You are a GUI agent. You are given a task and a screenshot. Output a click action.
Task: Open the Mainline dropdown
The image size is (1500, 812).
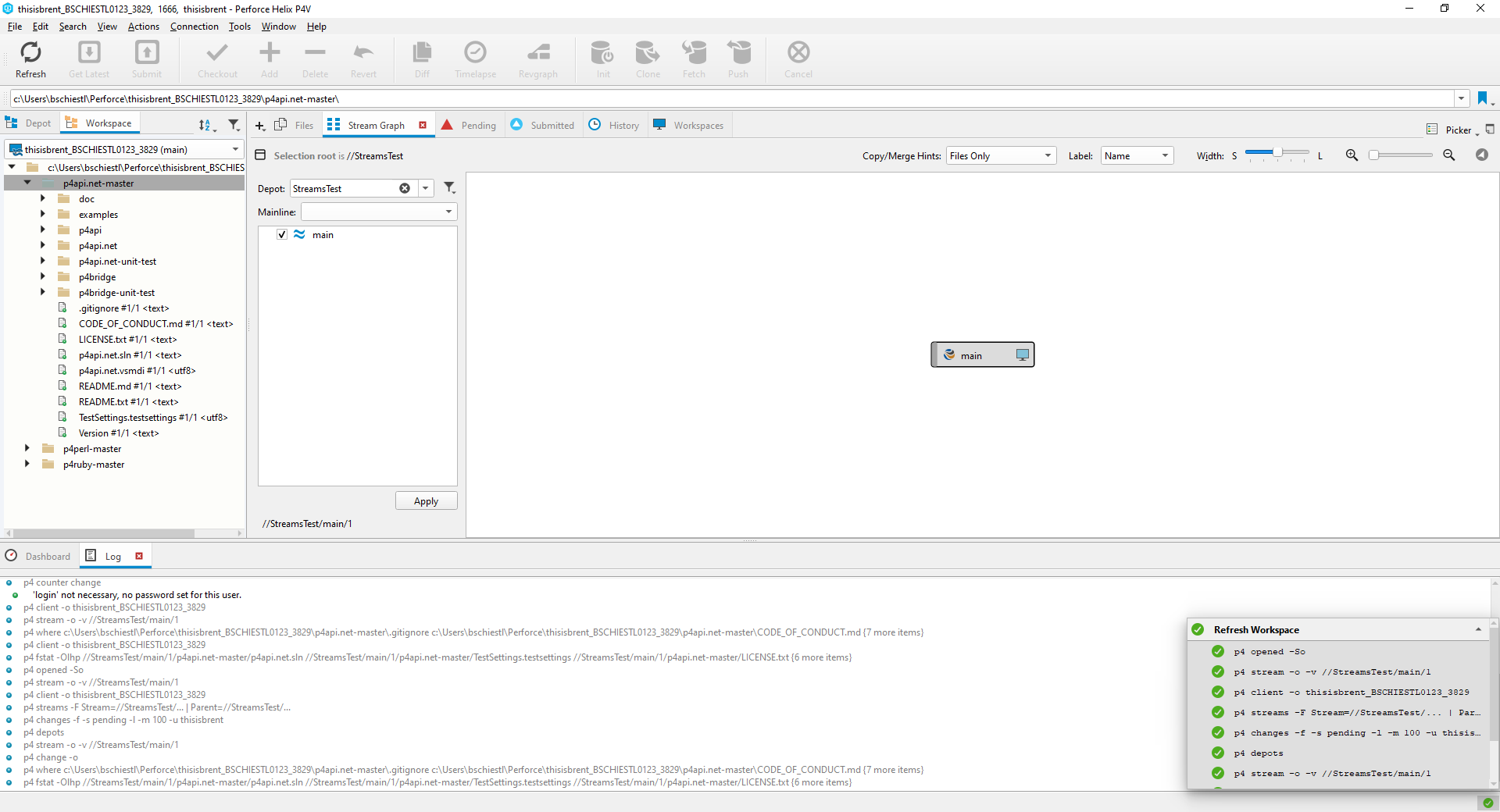coord(379,212)
